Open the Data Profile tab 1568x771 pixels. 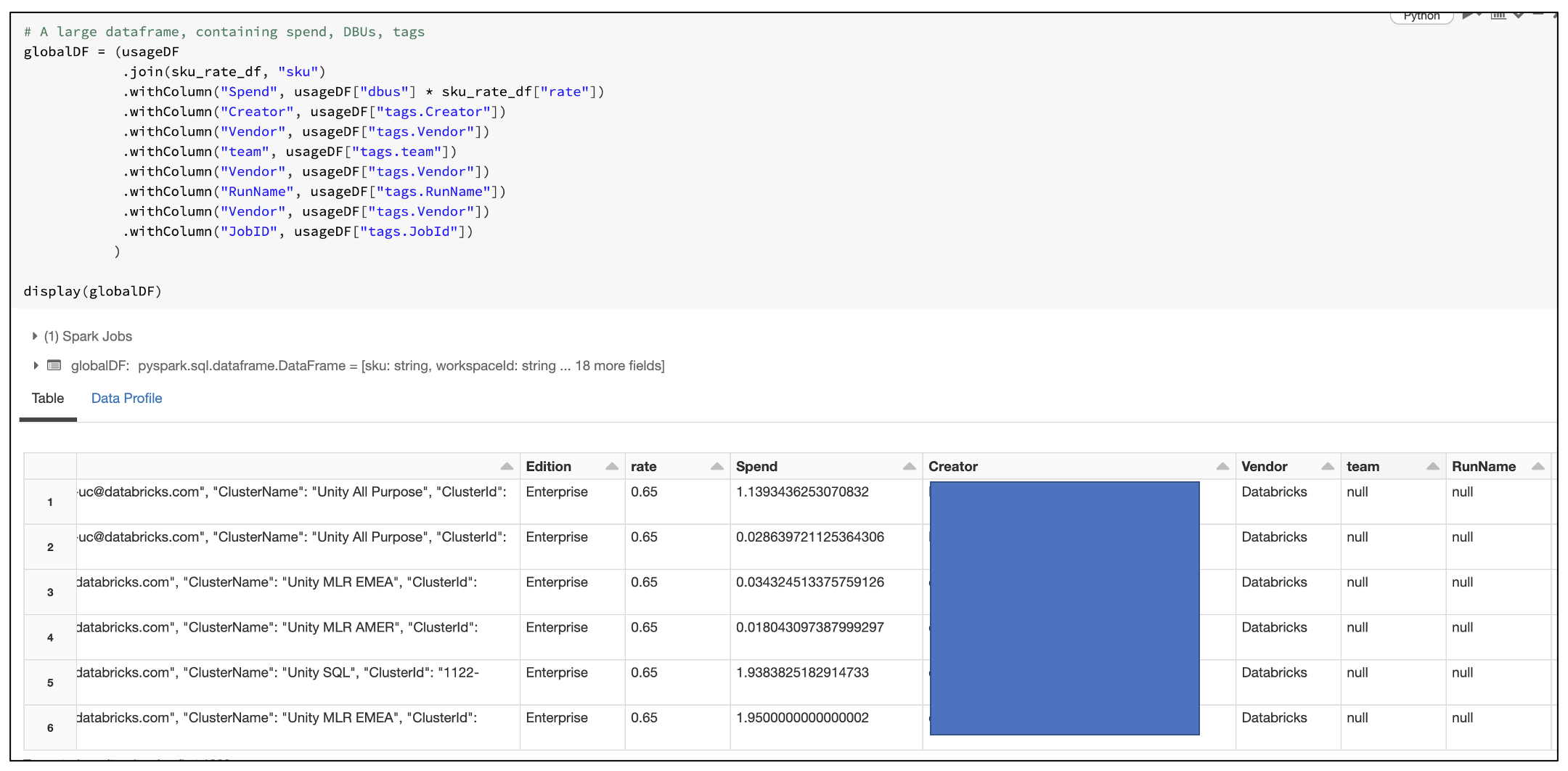[x=126, y=399]
